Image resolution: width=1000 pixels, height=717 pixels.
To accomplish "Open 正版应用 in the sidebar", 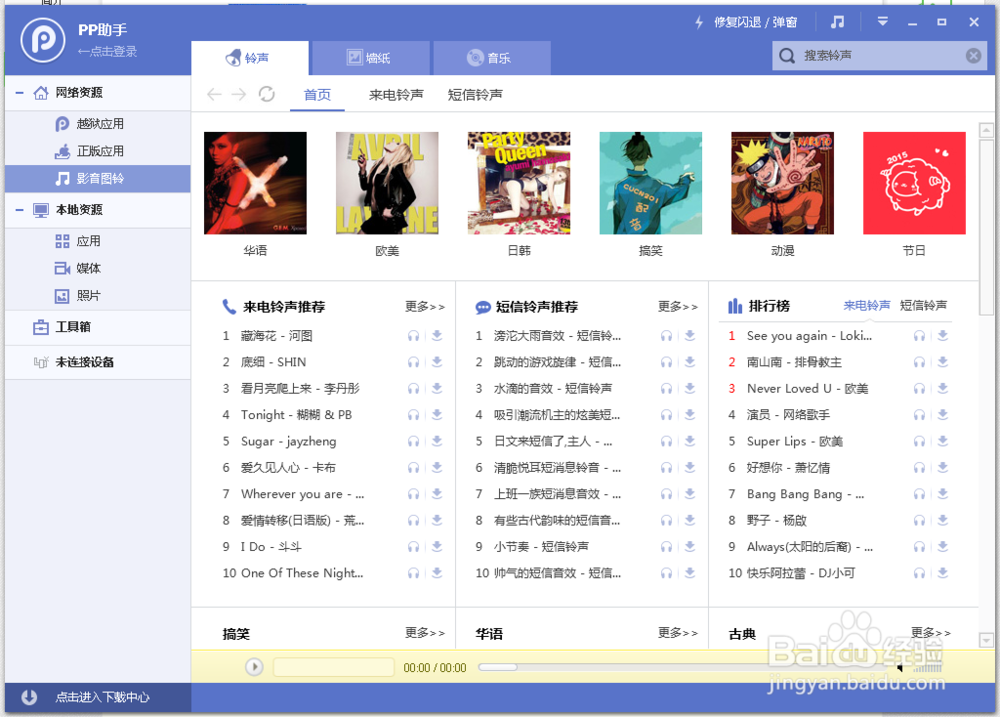I will click(98, 151).
